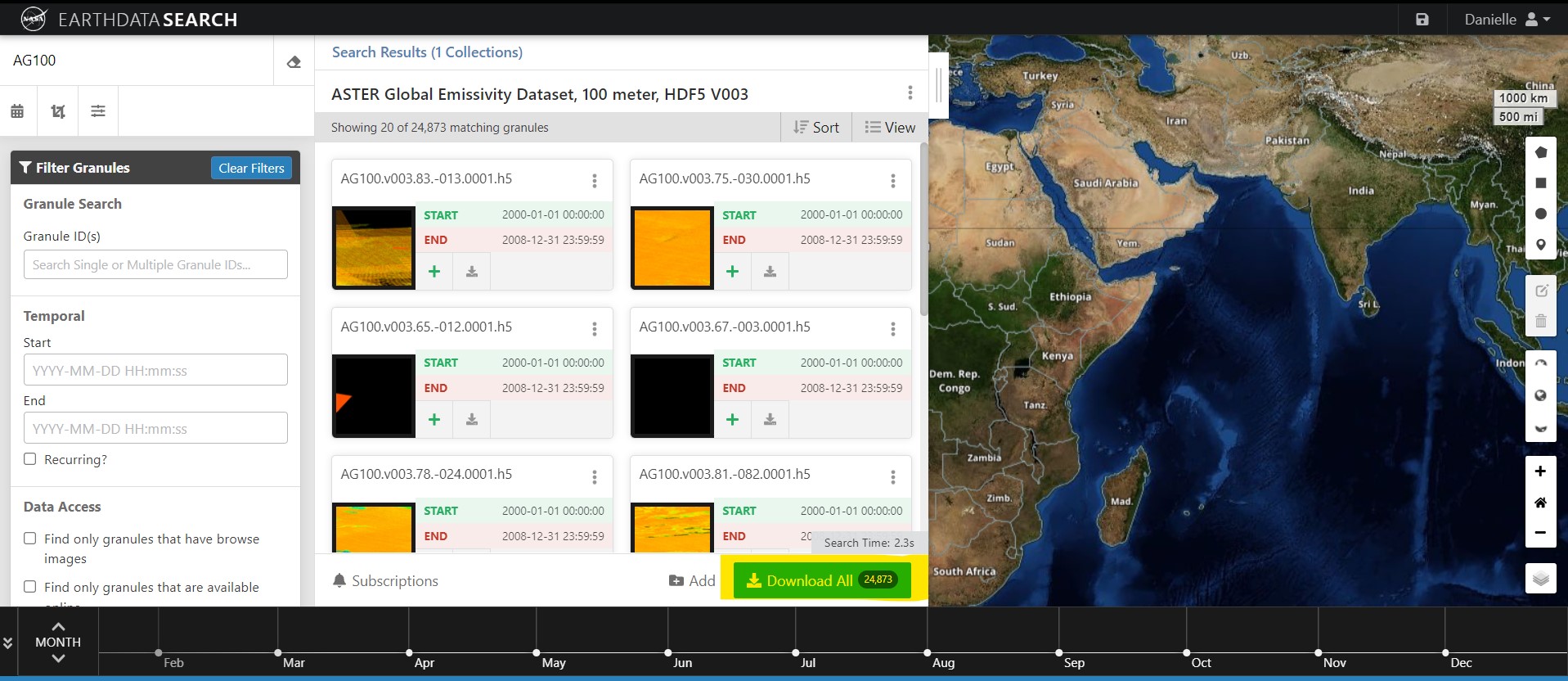The image size is (1568, 681).
Task: Click Download All 24,873 granules button
Action: pyautogui.click(x=822, y=580)
